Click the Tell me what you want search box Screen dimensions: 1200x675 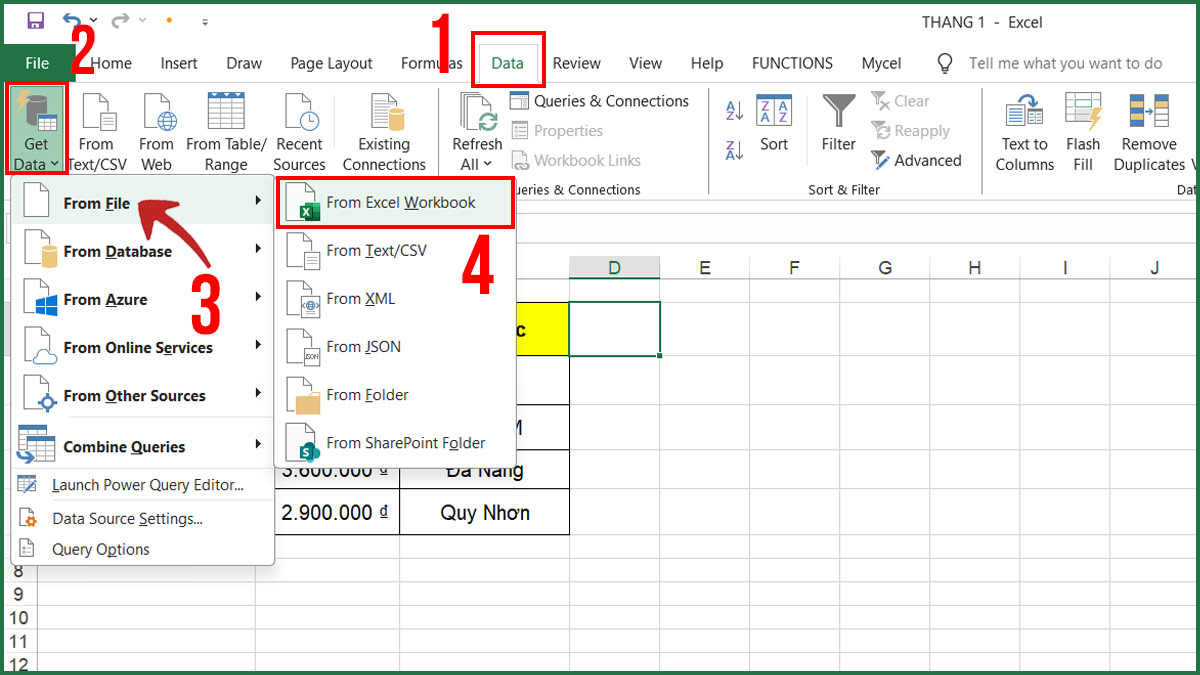(1065, 63)
